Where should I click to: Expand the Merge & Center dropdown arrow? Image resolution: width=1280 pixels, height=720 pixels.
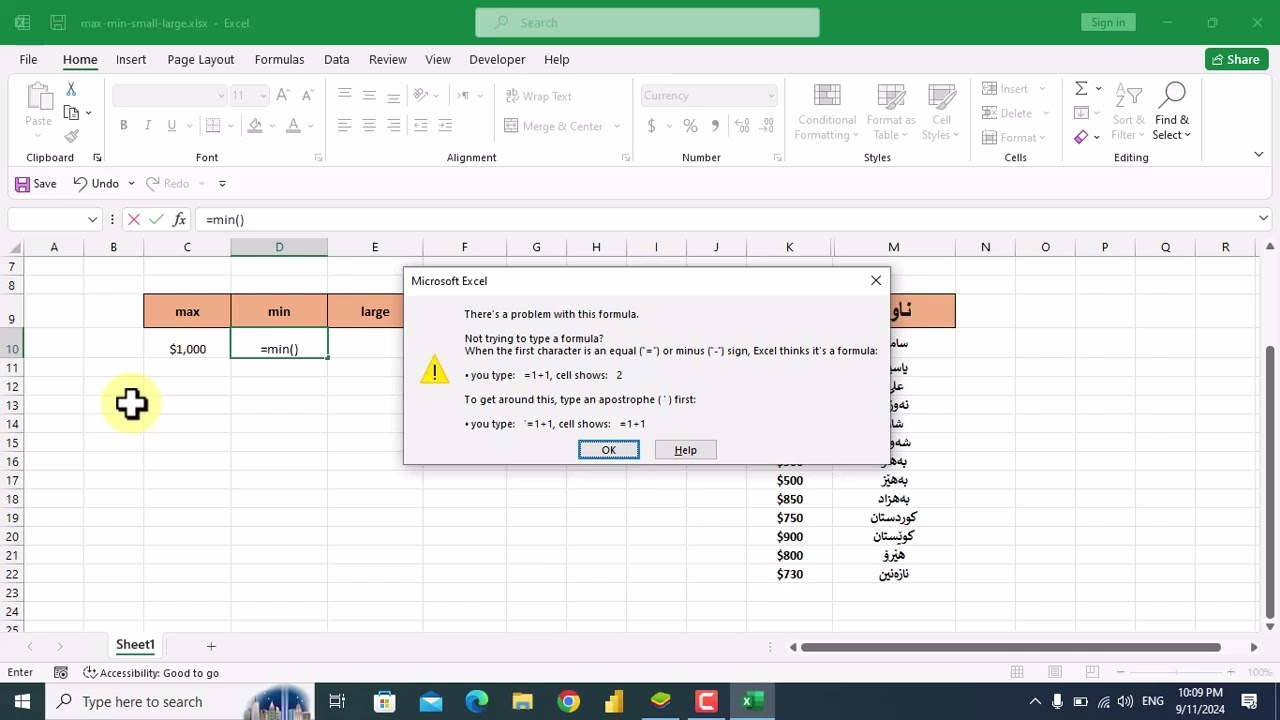(616, 126)
